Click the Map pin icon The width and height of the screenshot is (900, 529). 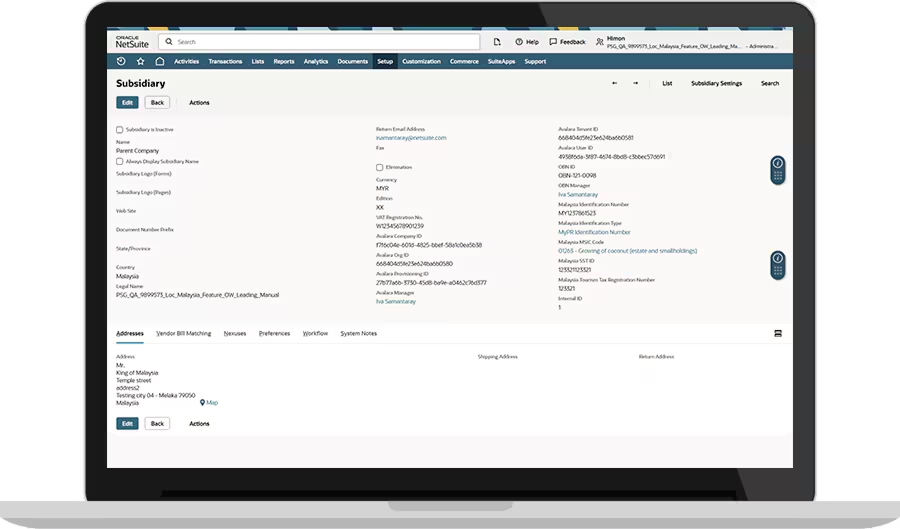(x=202, y=403)
